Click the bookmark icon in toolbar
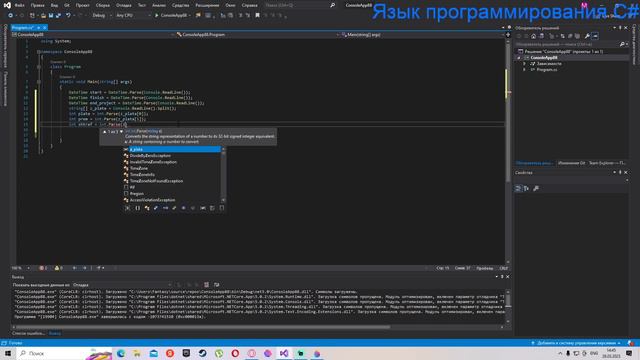Image resolution: width=640 pixels, height=360 pixels. pyautogui.click(x=257, y=15)
